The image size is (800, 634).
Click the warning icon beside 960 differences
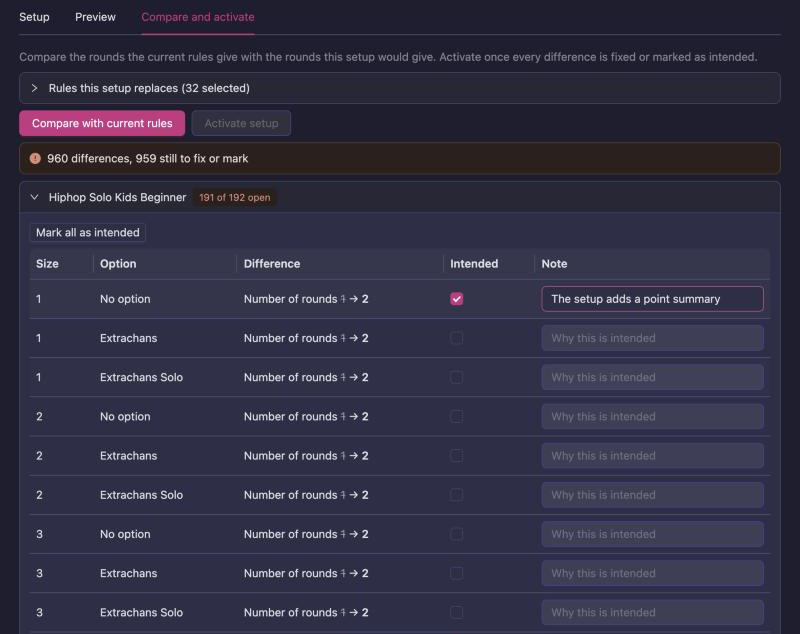coord(35,159)
